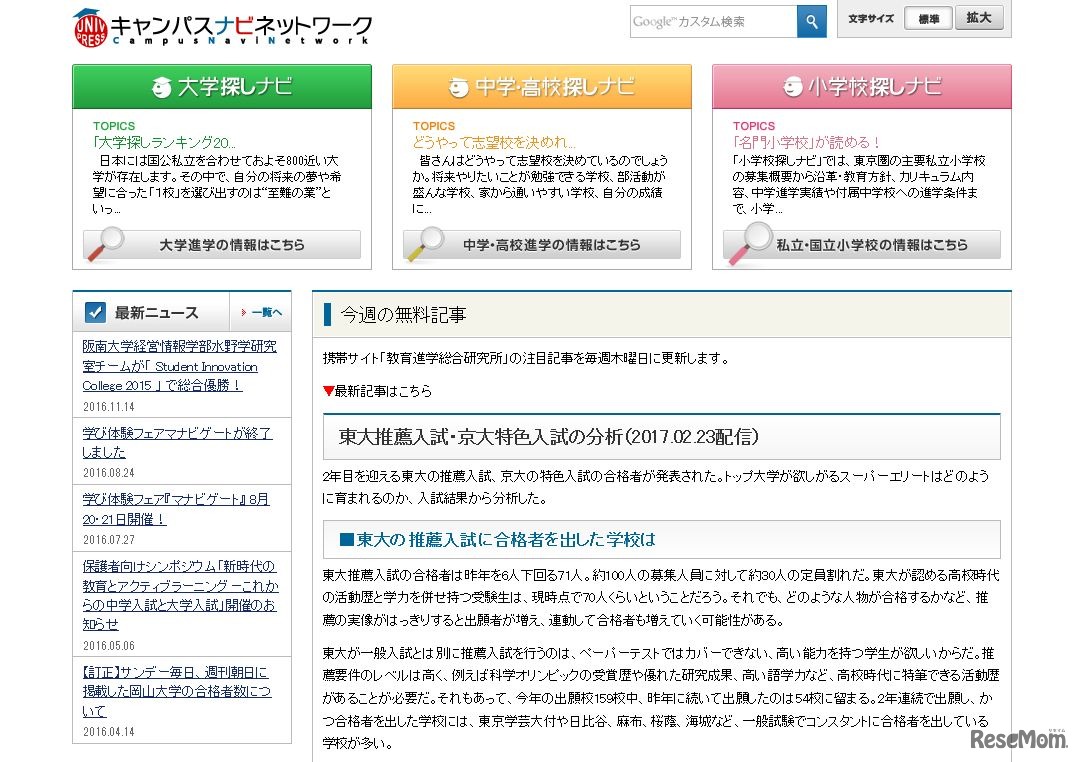Select the 拡大 text size option
Screen dimensions: 1081x762
[979, 18]
